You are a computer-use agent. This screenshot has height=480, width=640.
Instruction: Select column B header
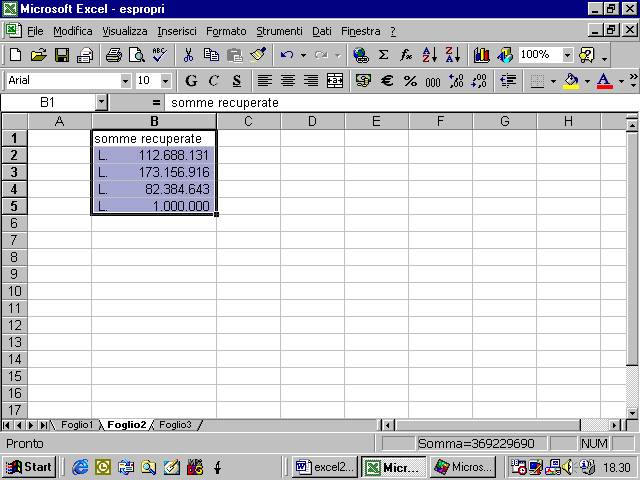tap(154, 121)
